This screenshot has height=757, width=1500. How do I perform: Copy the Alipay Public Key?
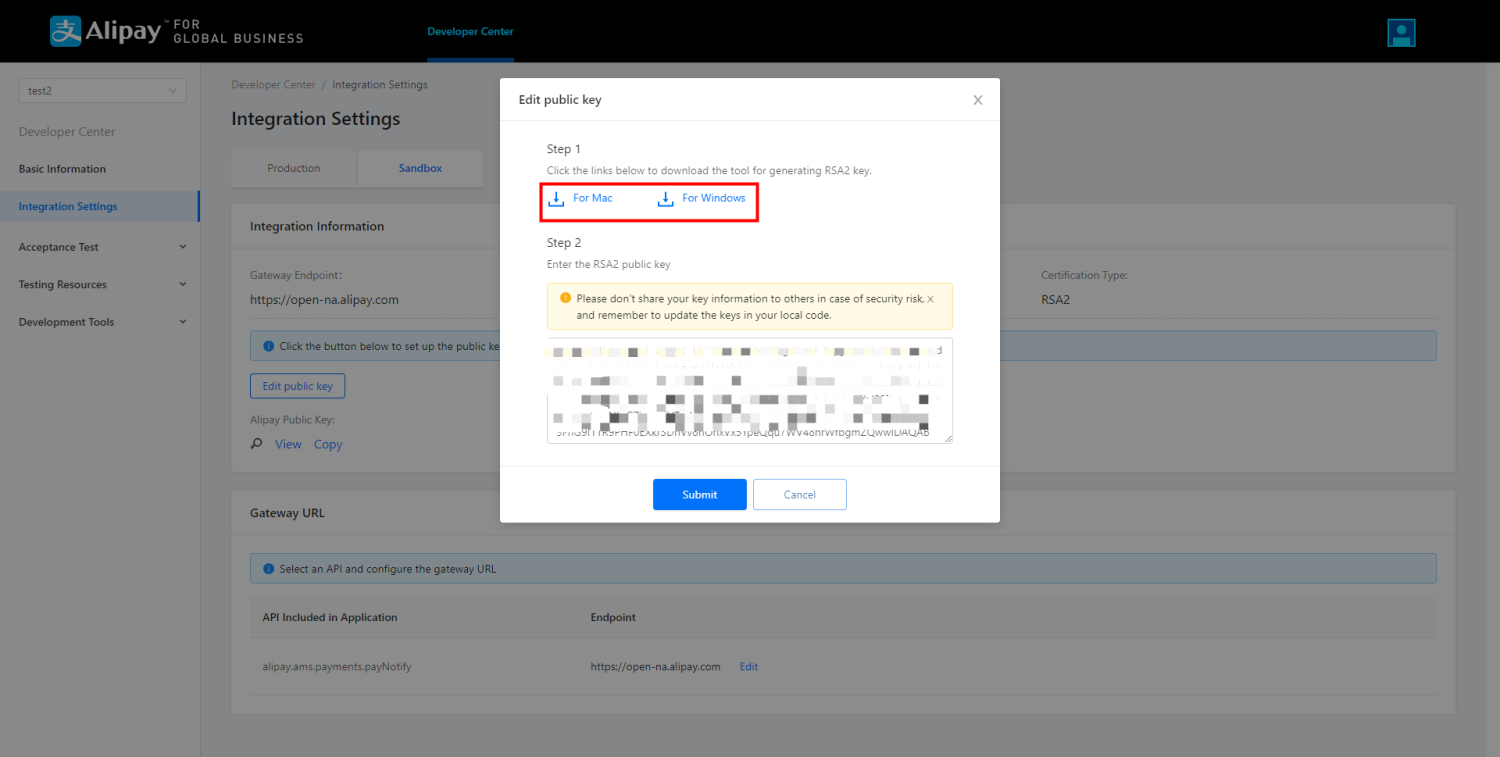pos(328,444)
